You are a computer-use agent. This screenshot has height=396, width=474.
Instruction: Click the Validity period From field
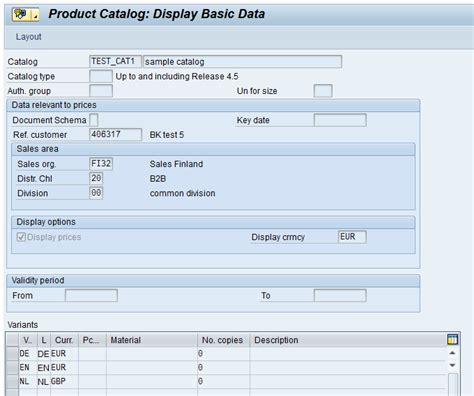pos(91,295)
